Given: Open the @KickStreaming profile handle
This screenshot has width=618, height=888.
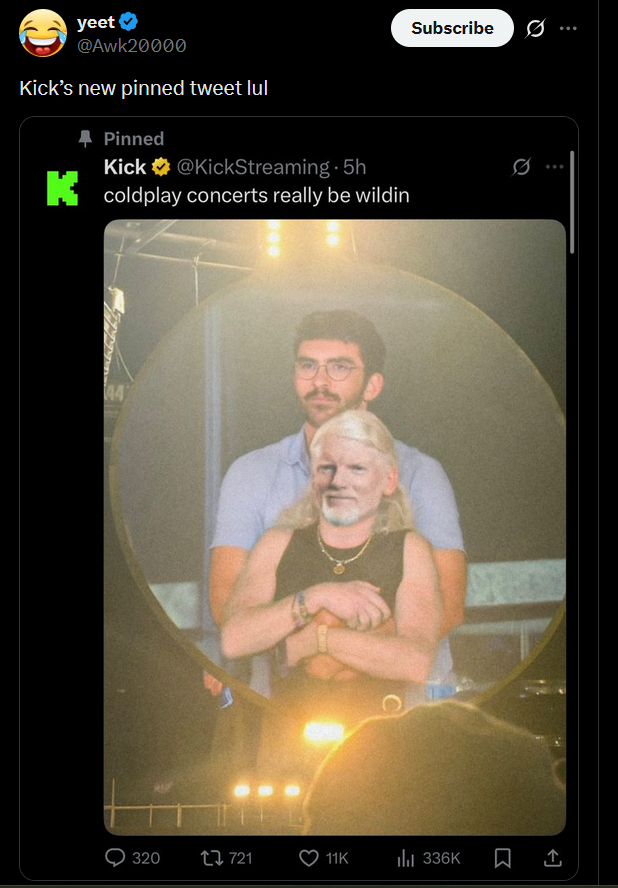Looking at the screenshot, I should pyautogui.click(x=253, y=167).
